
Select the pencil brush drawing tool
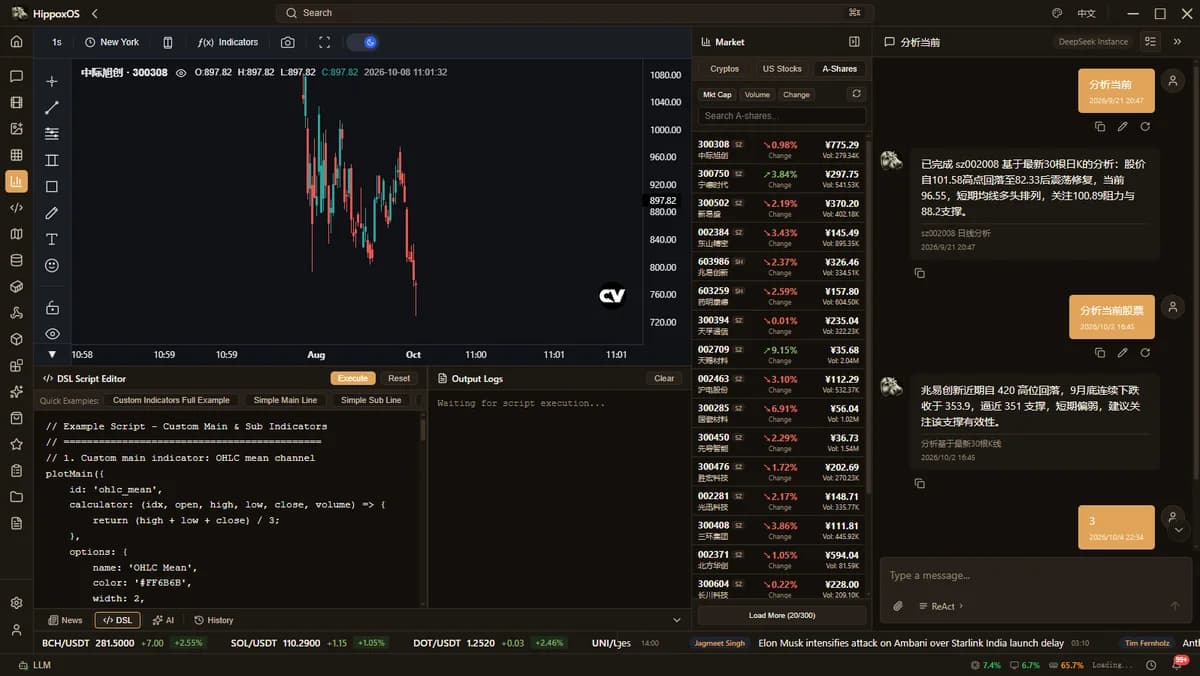(52, 213)
